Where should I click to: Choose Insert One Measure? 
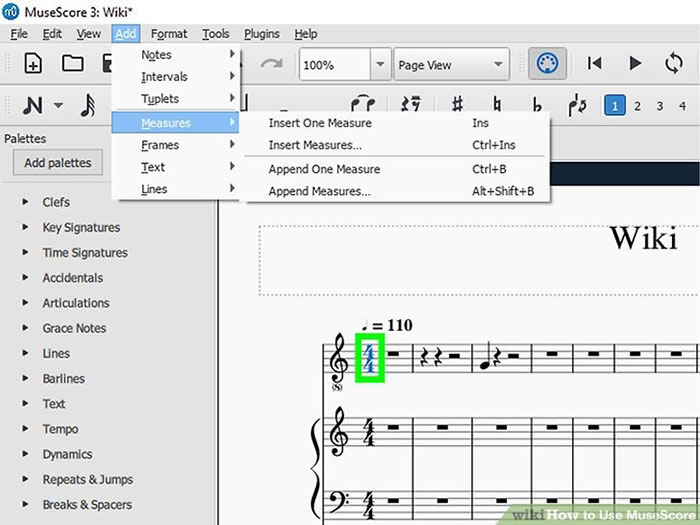pos(320,123)
